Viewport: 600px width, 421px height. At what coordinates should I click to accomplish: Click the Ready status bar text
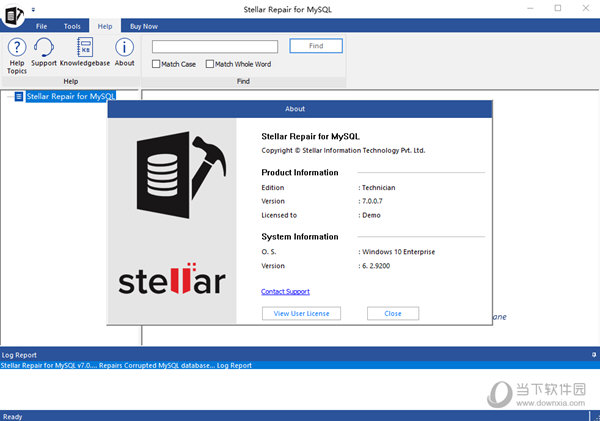click(x=13, y=416)
